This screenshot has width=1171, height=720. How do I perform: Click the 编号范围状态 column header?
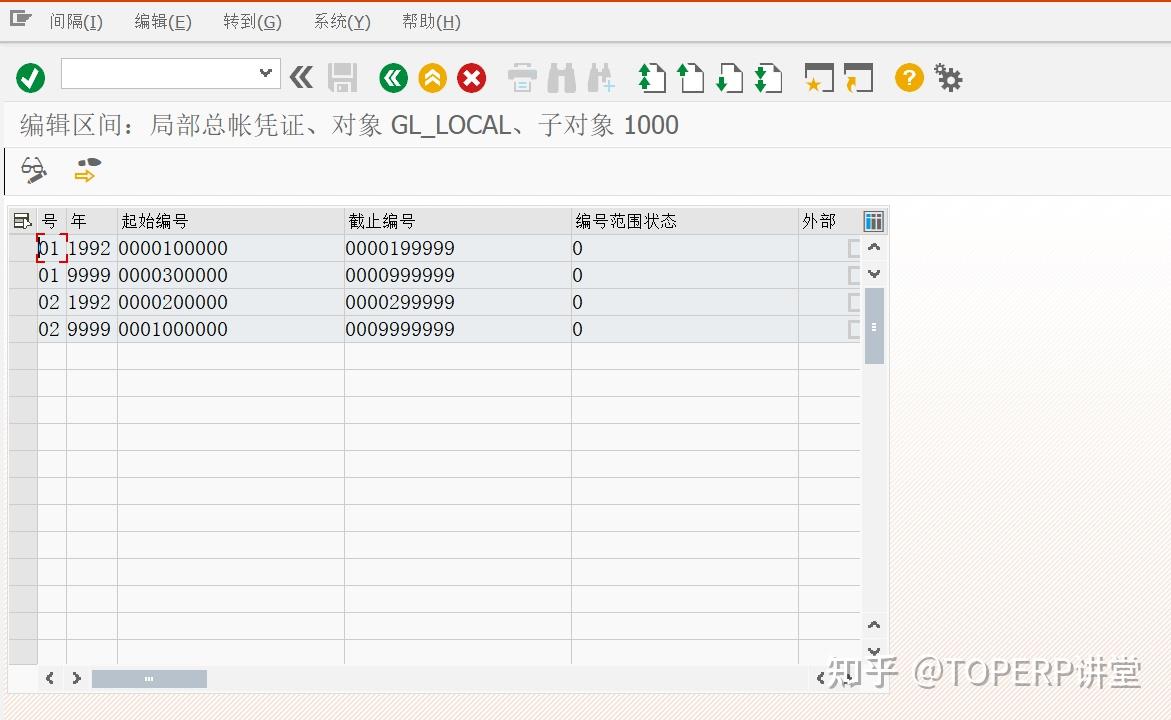pyautogui.click(x=685, y=221)
